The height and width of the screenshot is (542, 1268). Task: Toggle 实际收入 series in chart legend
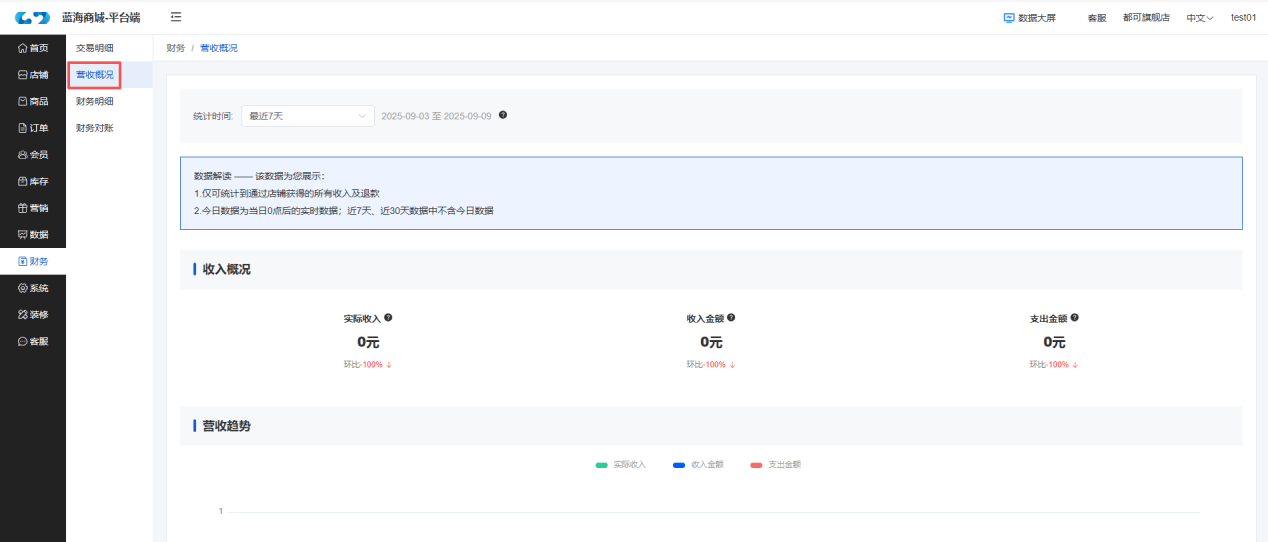pyautogui.click(x=621, y=465)
